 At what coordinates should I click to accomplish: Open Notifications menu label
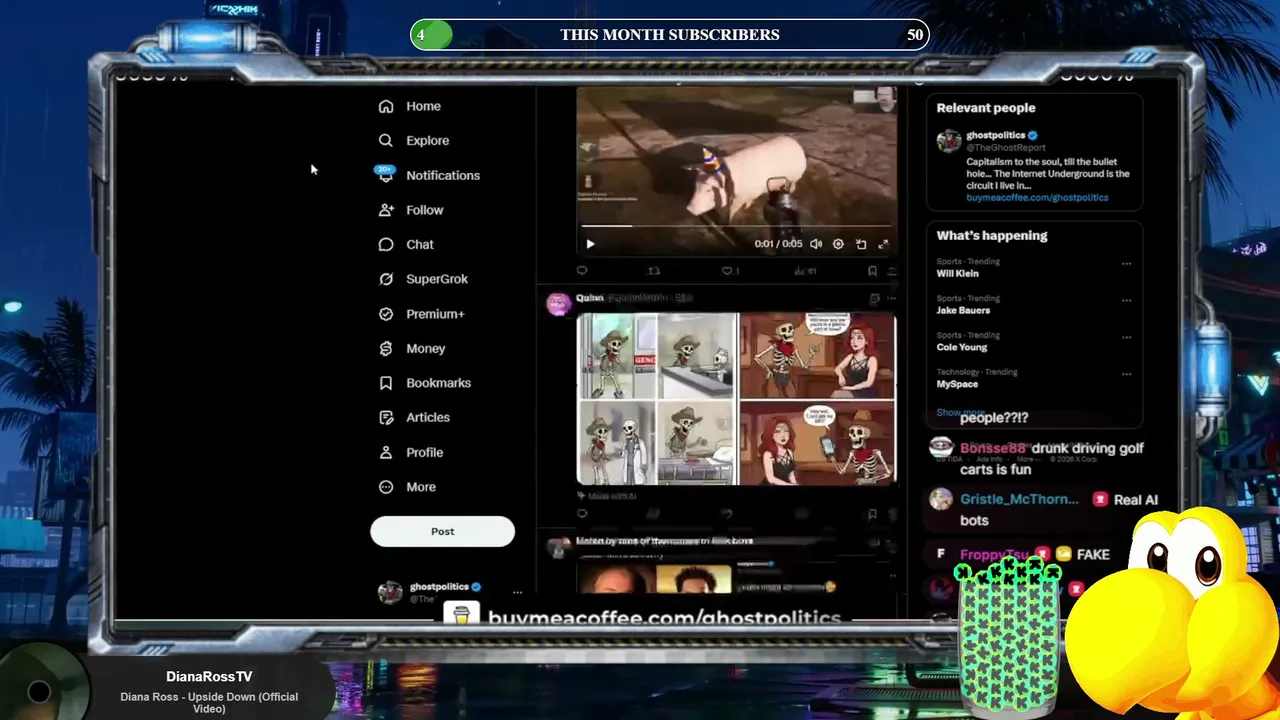click(443, 175)
